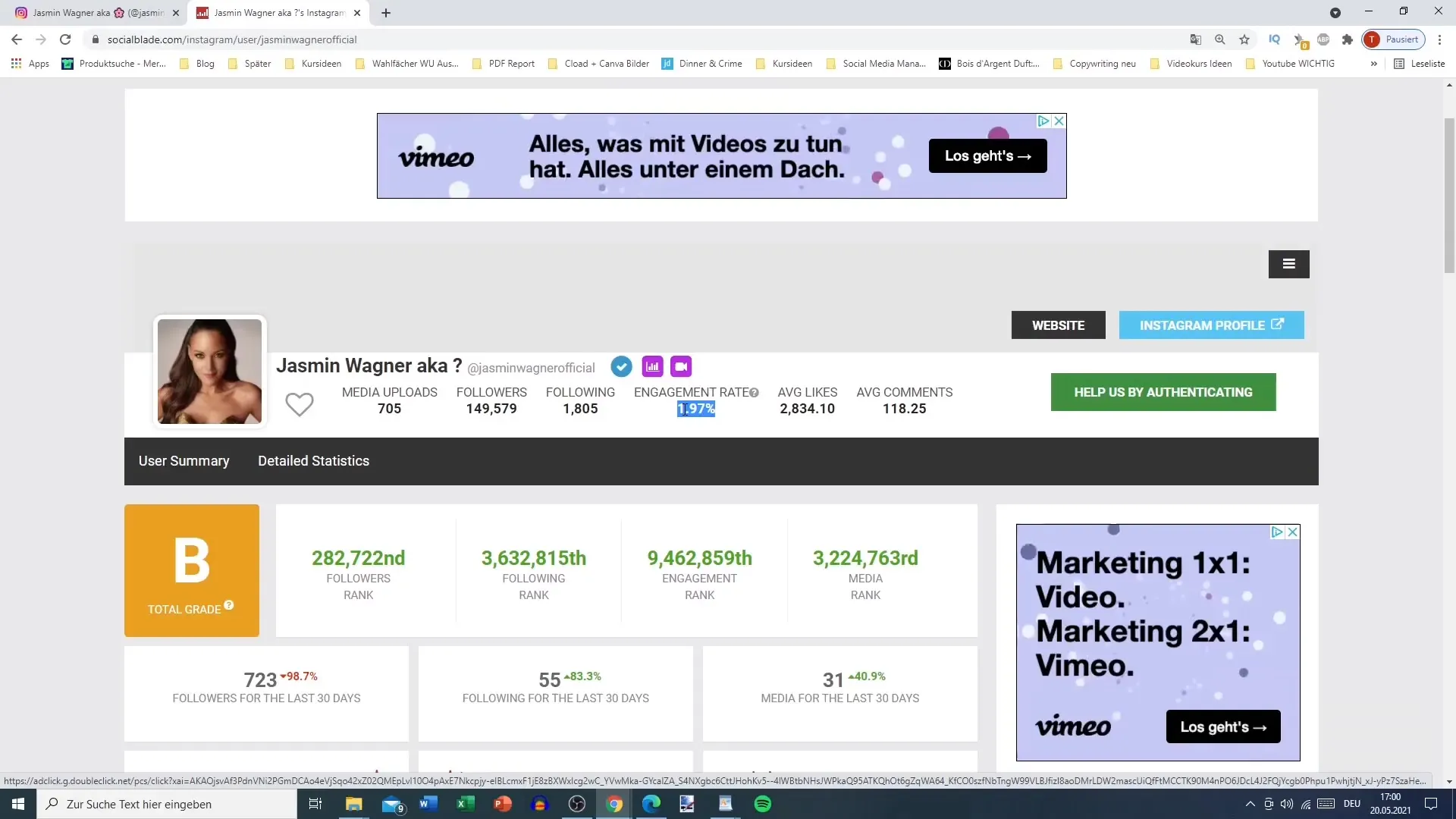The height and width of the screenshot is (819, 1456).
Task: Open the purple statistics chart icon
Action: [652, 367]
